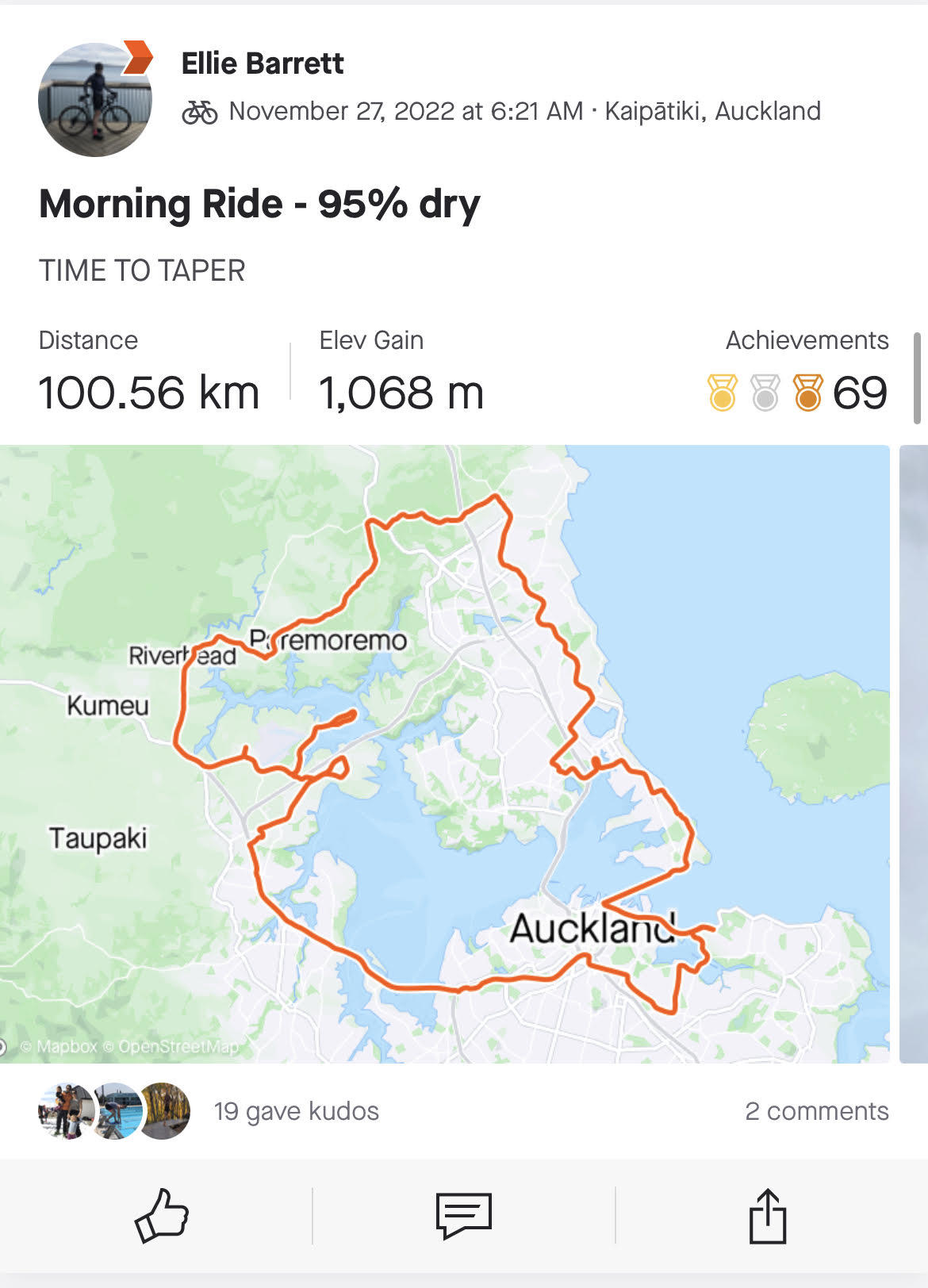
Task: Click the first kudos giver avatar
Action: click(x=65, y=1111)
